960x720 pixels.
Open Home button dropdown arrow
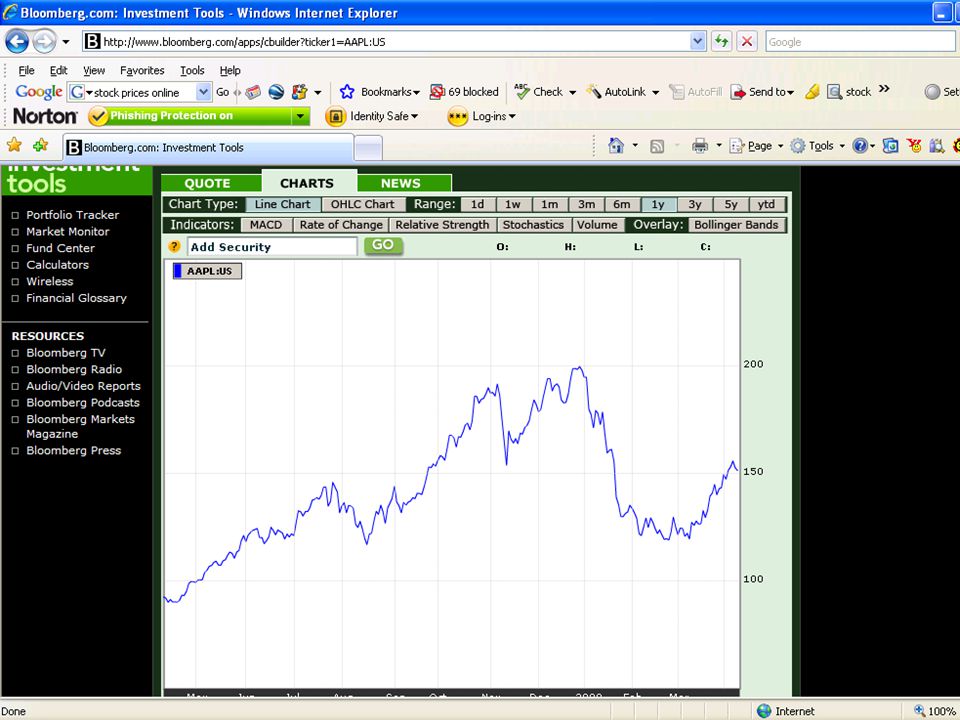tap(635, 146)
